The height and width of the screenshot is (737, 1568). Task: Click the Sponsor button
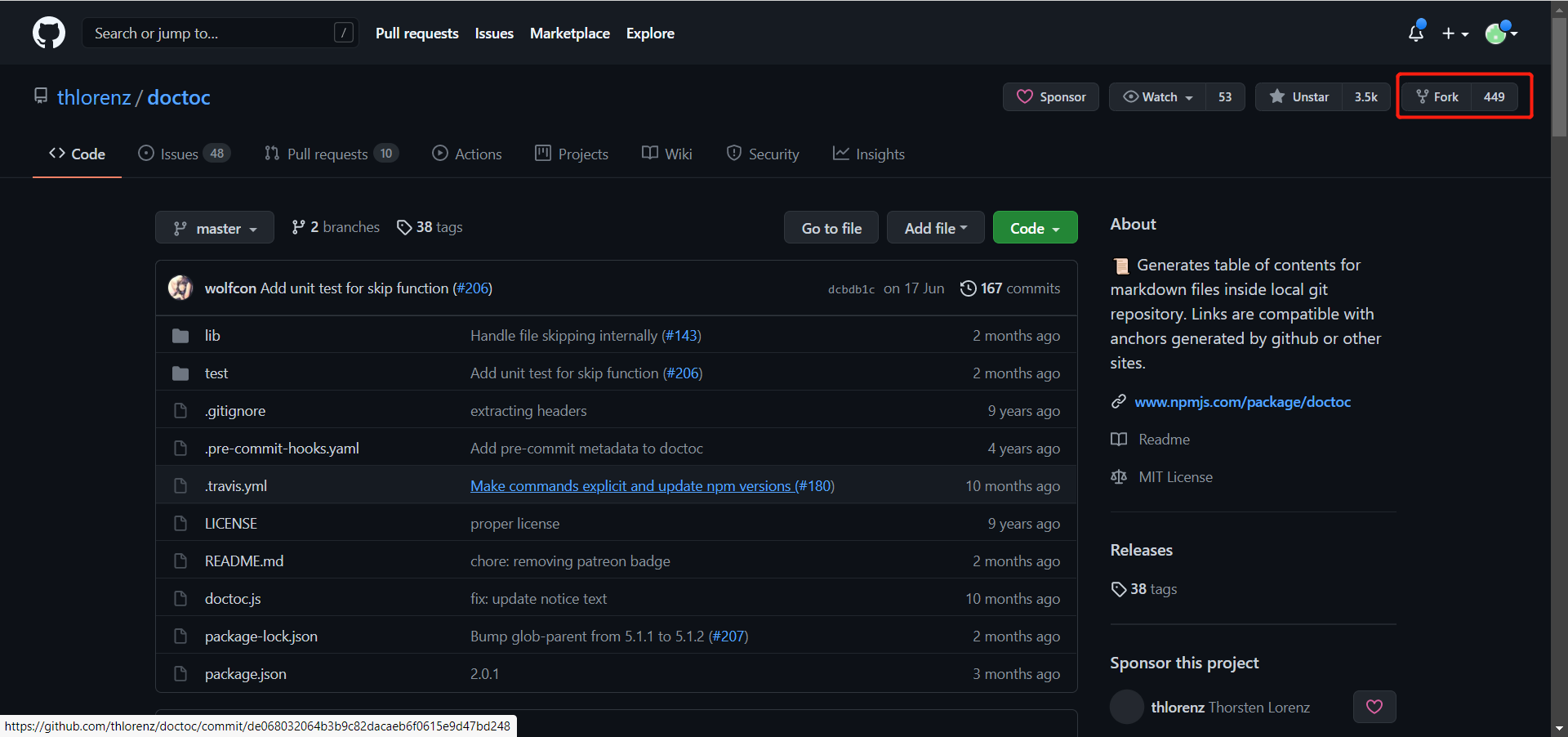click(x=1051, y=96)
